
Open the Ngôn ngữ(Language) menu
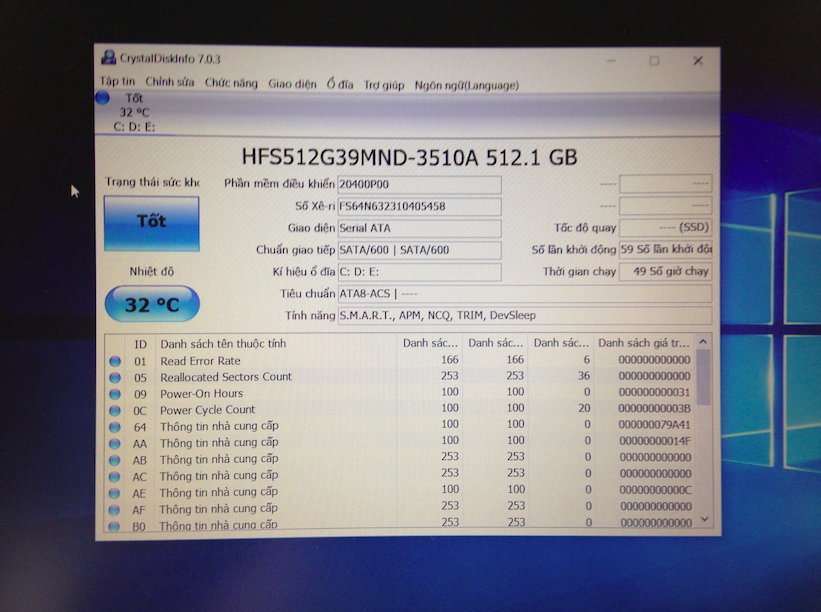467,85
